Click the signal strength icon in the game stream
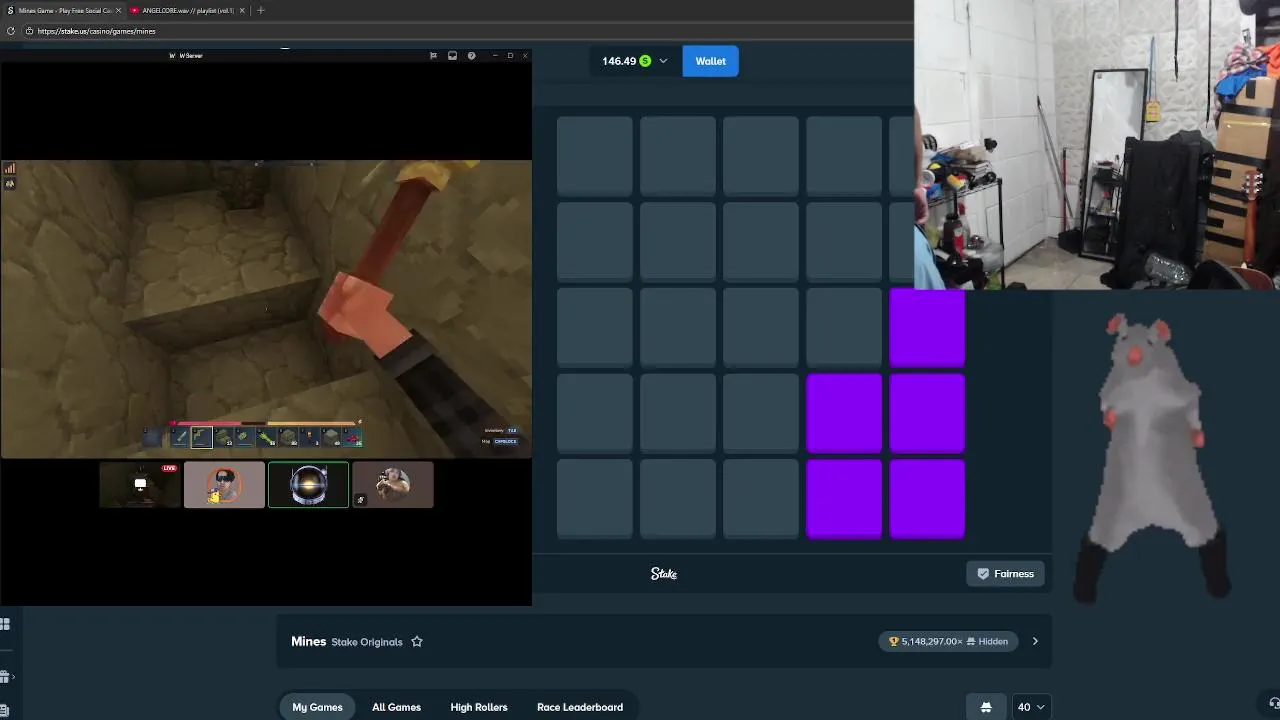 10,168
